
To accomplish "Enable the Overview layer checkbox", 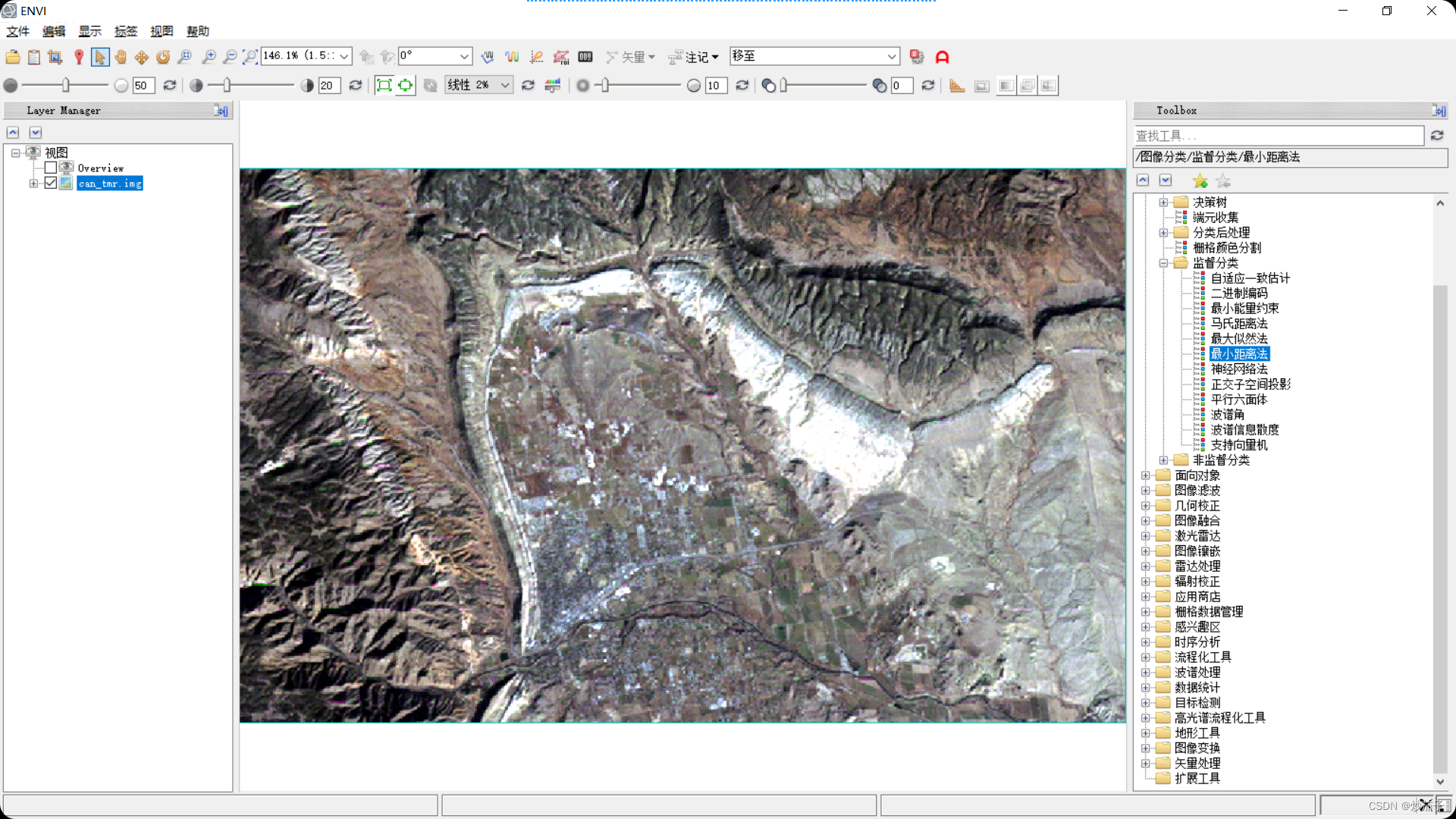I will pos(51,168).
